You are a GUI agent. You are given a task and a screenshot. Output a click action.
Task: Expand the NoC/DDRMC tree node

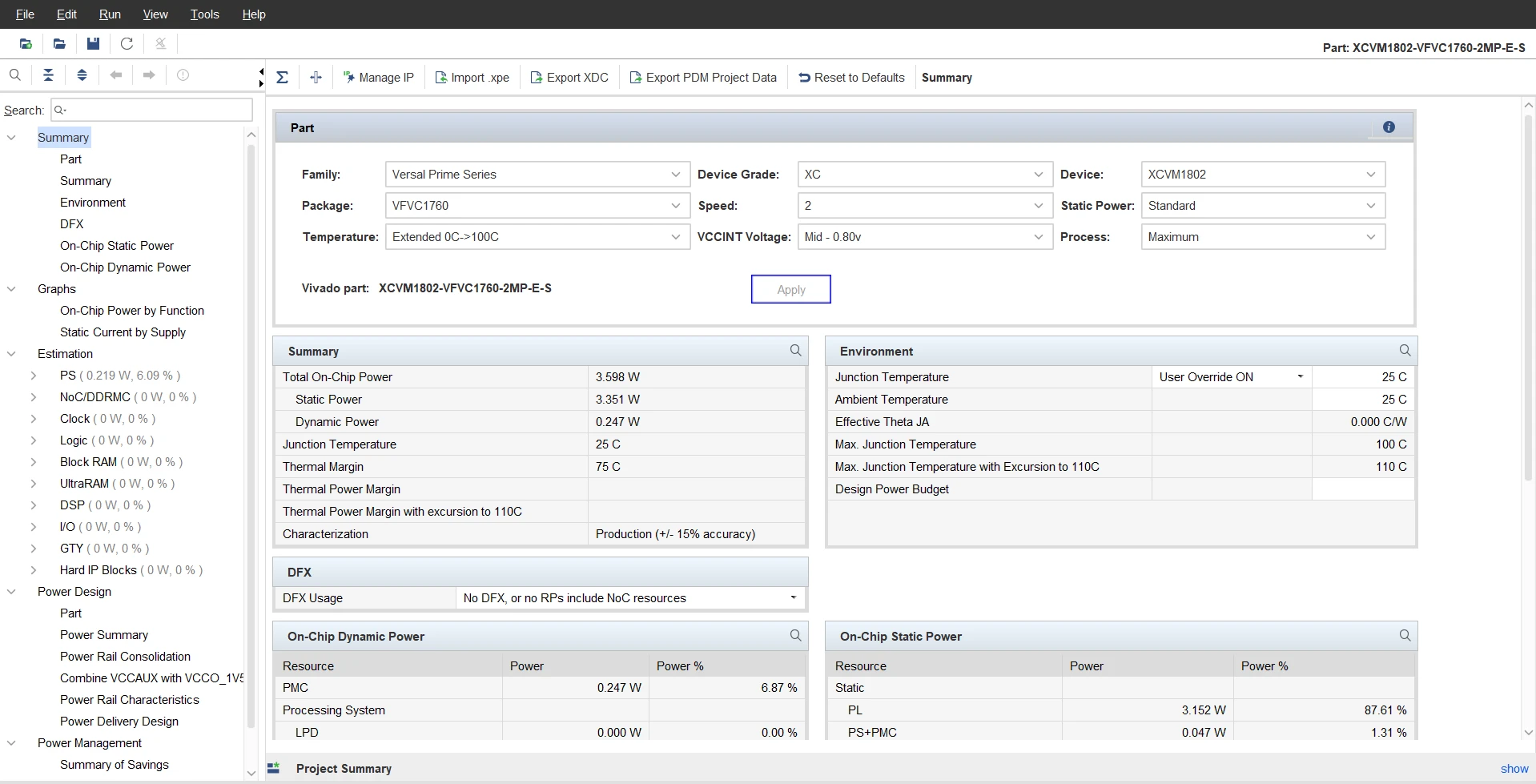pyautogui.click(x=33, y=397)
